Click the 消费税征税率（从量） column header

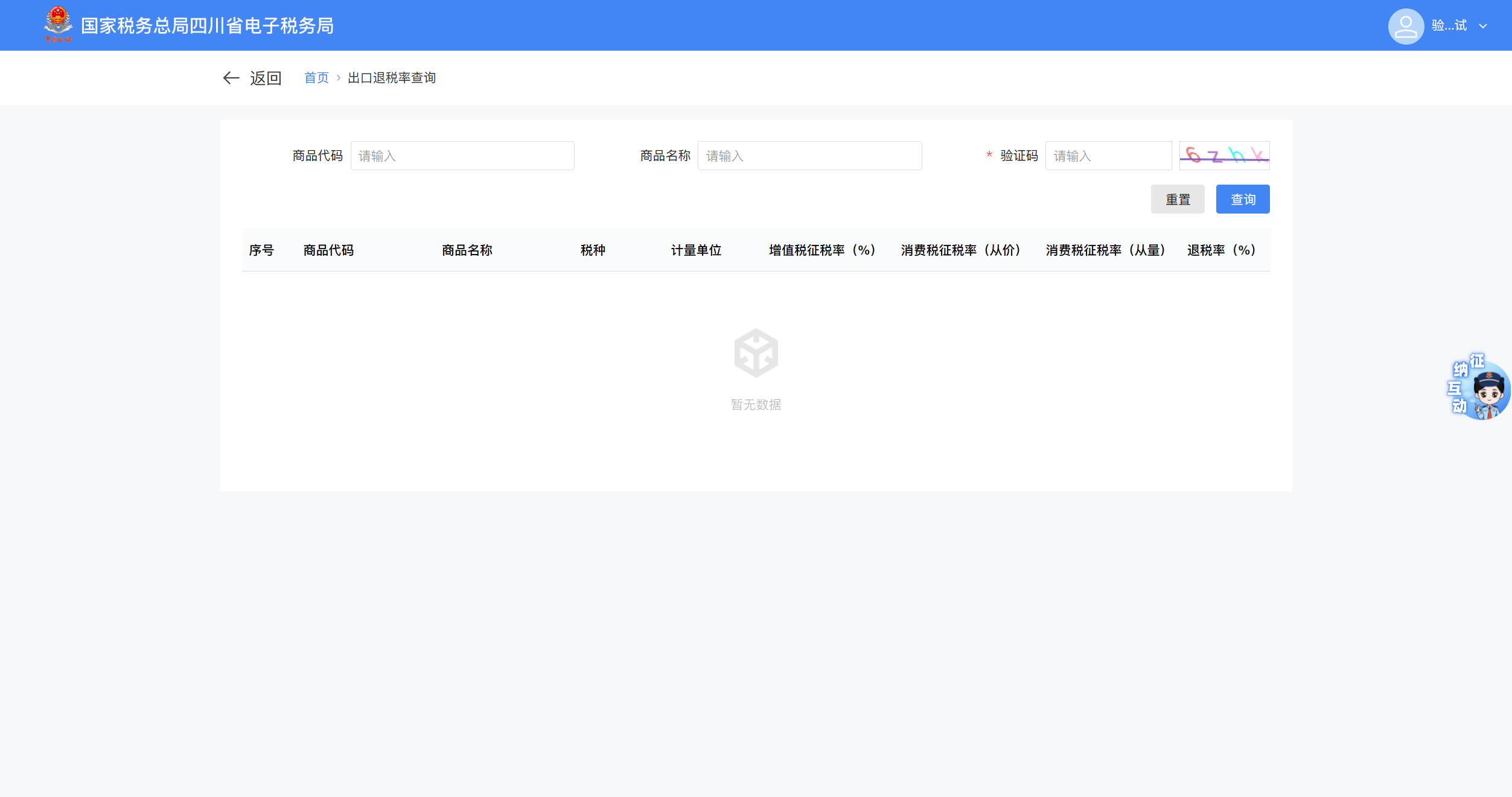[1106, 250]
